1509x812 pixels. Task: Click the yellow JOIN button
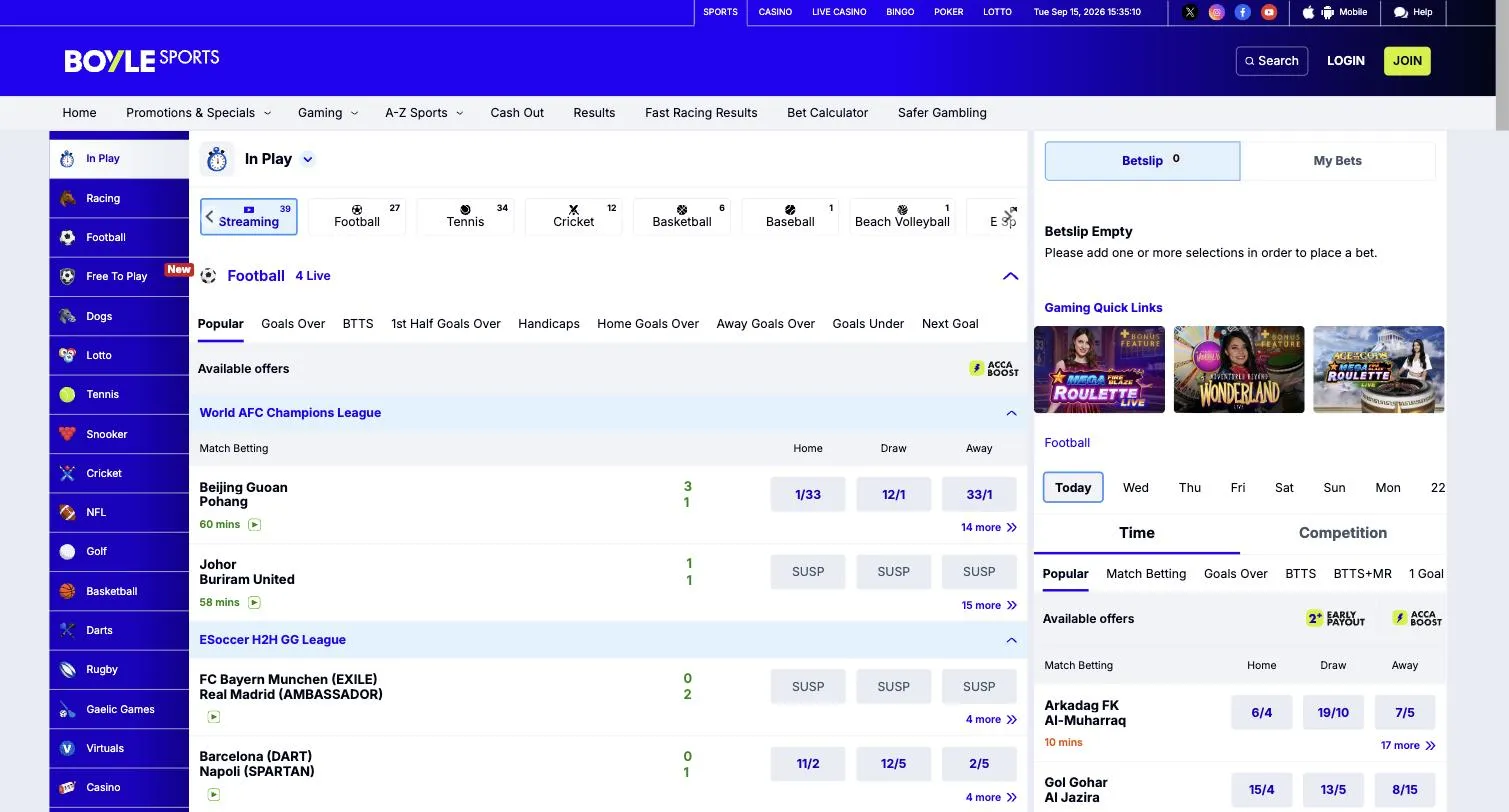point(1407,61)
